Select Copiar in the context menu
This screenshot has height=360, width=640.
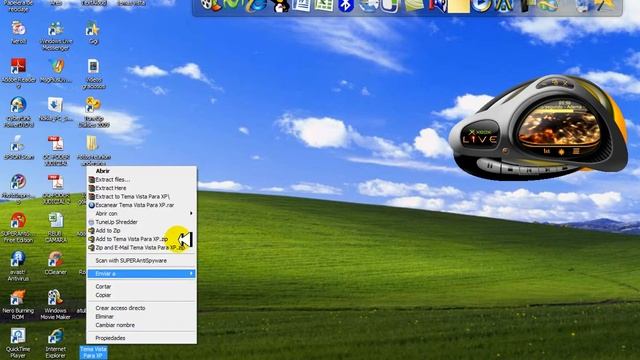pyautogui.click(x=141, y=296)
